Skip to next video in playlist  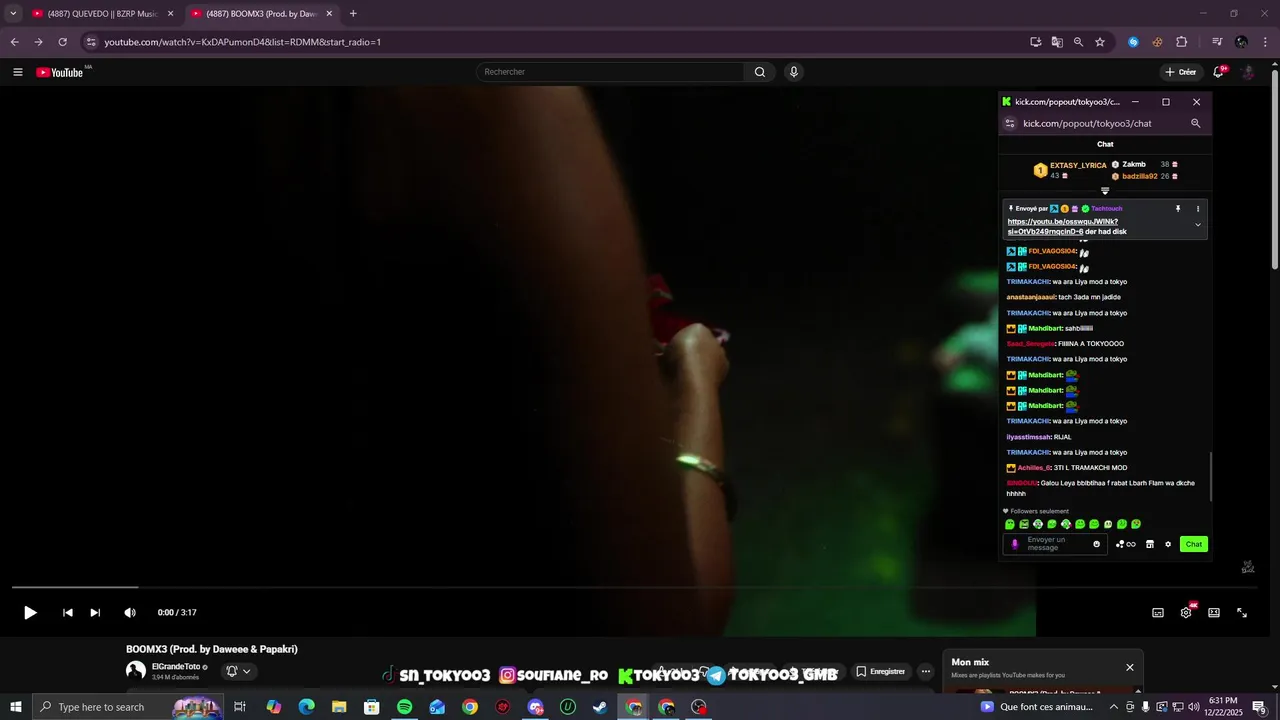tap(95, 613)
